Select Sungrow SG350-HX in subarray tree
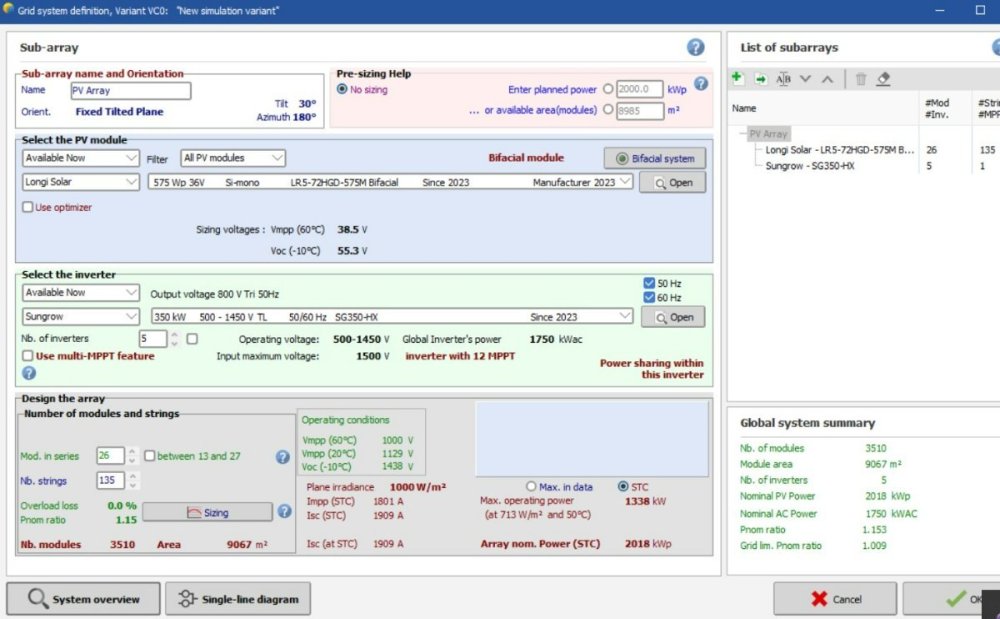This screenshot has width=1000, height=619. (x=809, y=166)
